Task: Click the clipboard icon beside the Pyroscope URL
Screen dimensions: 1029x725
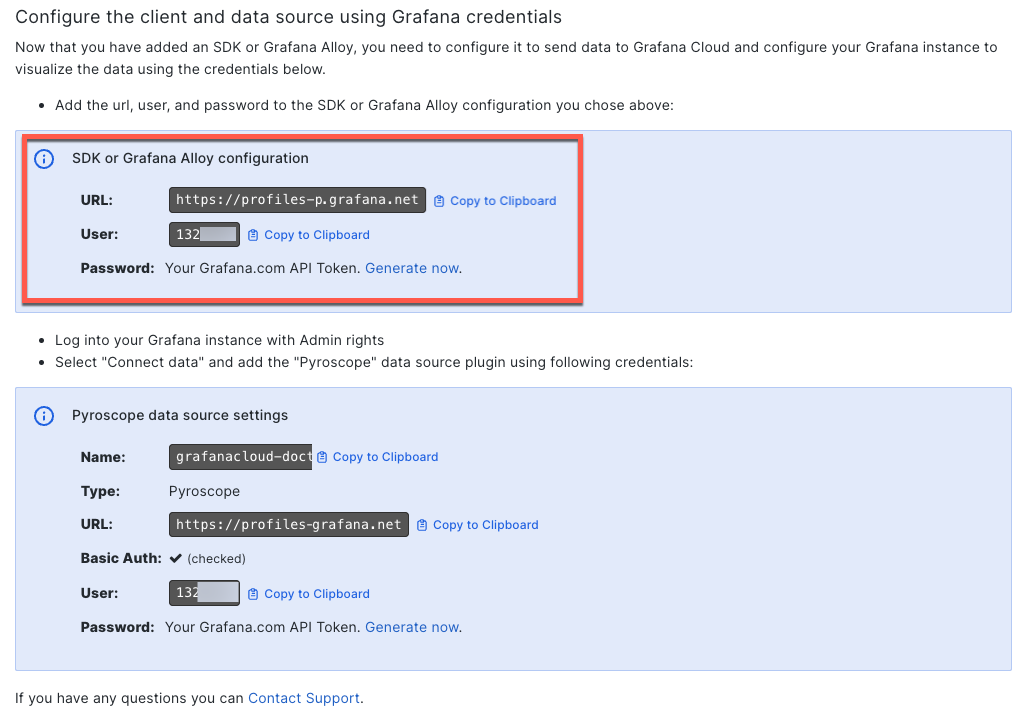Action: [x=423, y=524]
